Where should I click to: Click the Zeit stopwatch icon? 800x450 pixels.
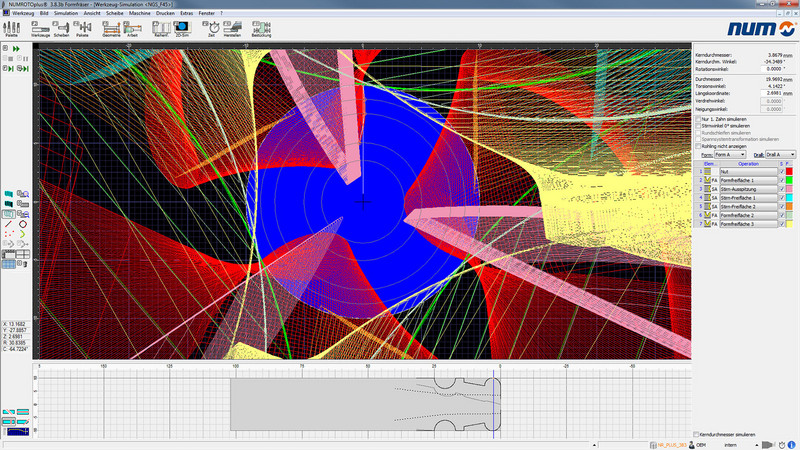tap(211, 29)
